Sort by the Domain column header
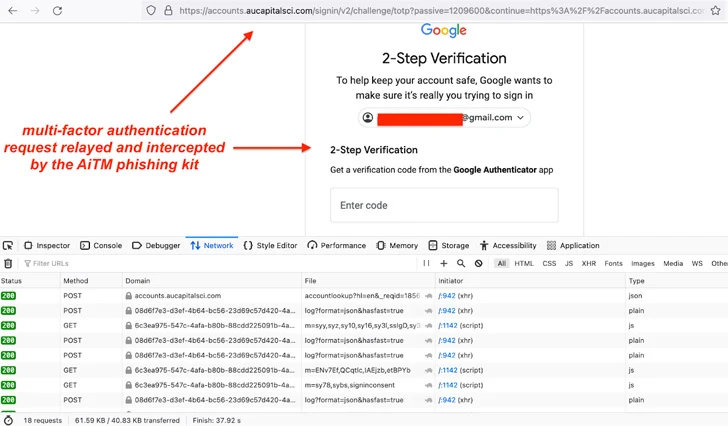 click(212, 281)
